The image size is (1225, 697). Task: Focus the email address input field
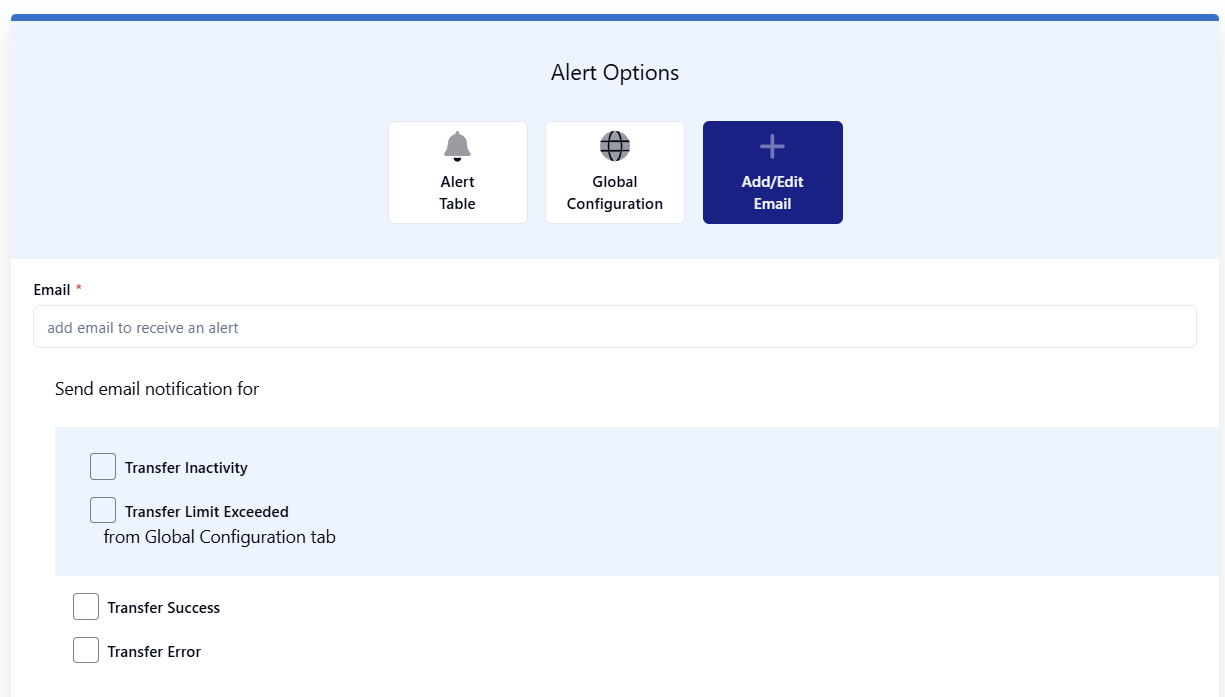(x=615, y=327)
